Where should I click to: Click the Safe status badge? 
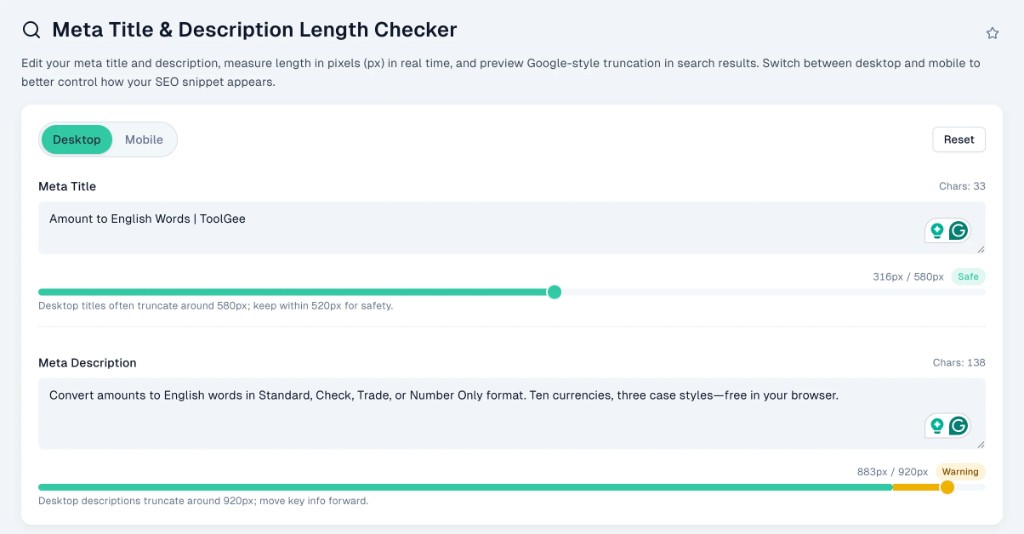coord(968,277)
